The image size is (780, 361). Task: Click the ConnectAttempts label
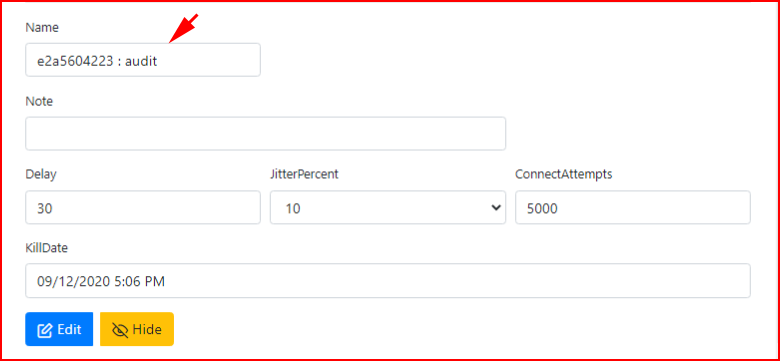click(564, 175)
